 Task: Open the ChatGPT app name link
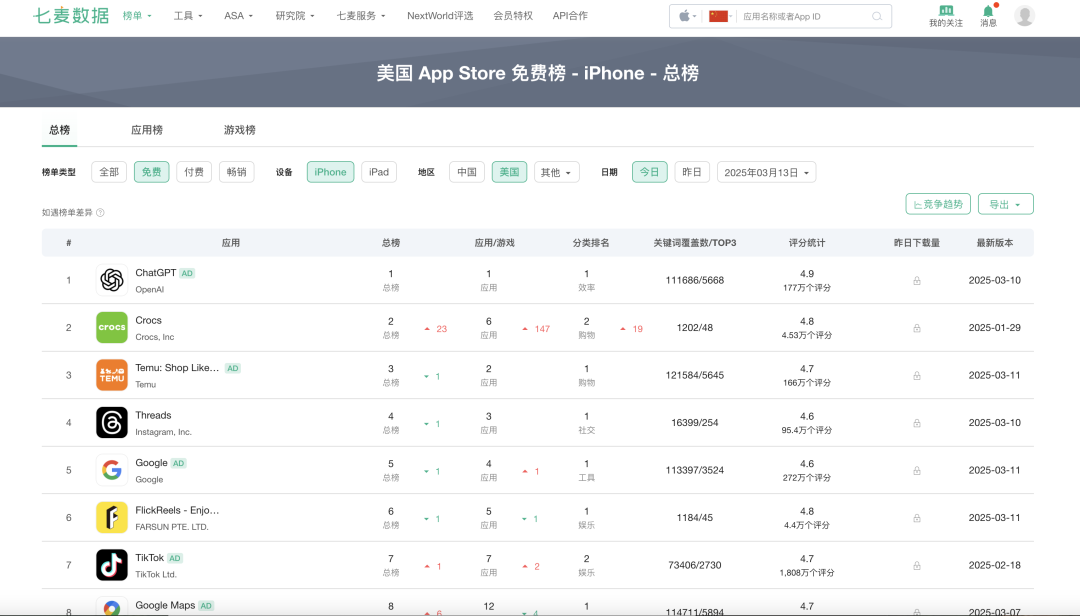(156, 273)
